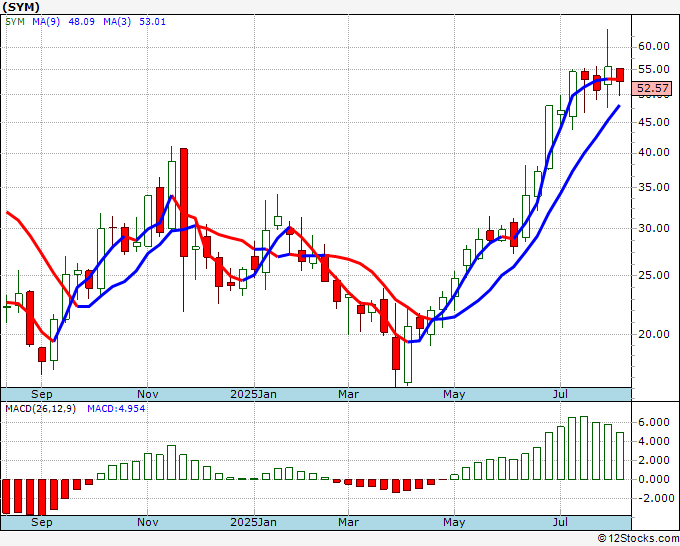Image resolution: width=680 pixels, height=546 pixels.
Task: Click the MACD:4.954 value label
Action: [116, 409]
